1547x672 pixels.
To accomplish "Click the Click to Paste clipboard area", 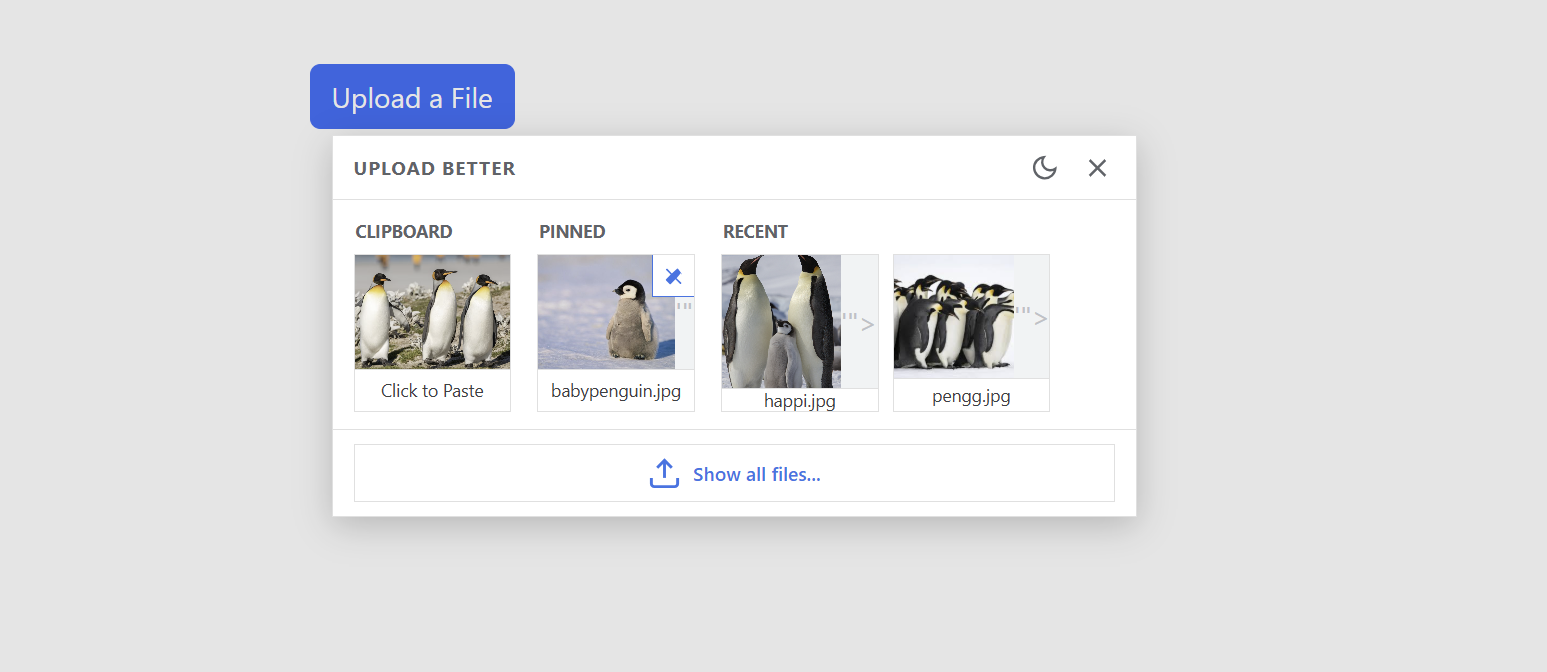I will pyautogui.click(x=432, y=332).
